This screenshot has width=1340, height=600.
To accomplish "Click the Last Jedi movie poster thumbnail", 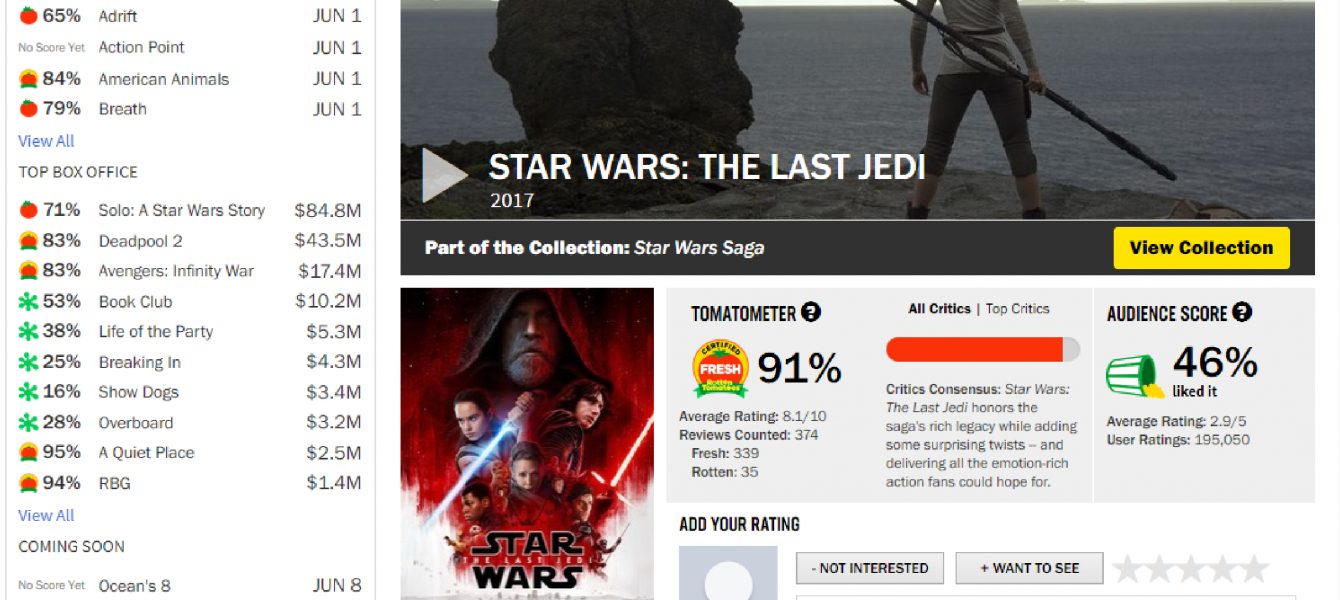I will [x=527, y=444].
